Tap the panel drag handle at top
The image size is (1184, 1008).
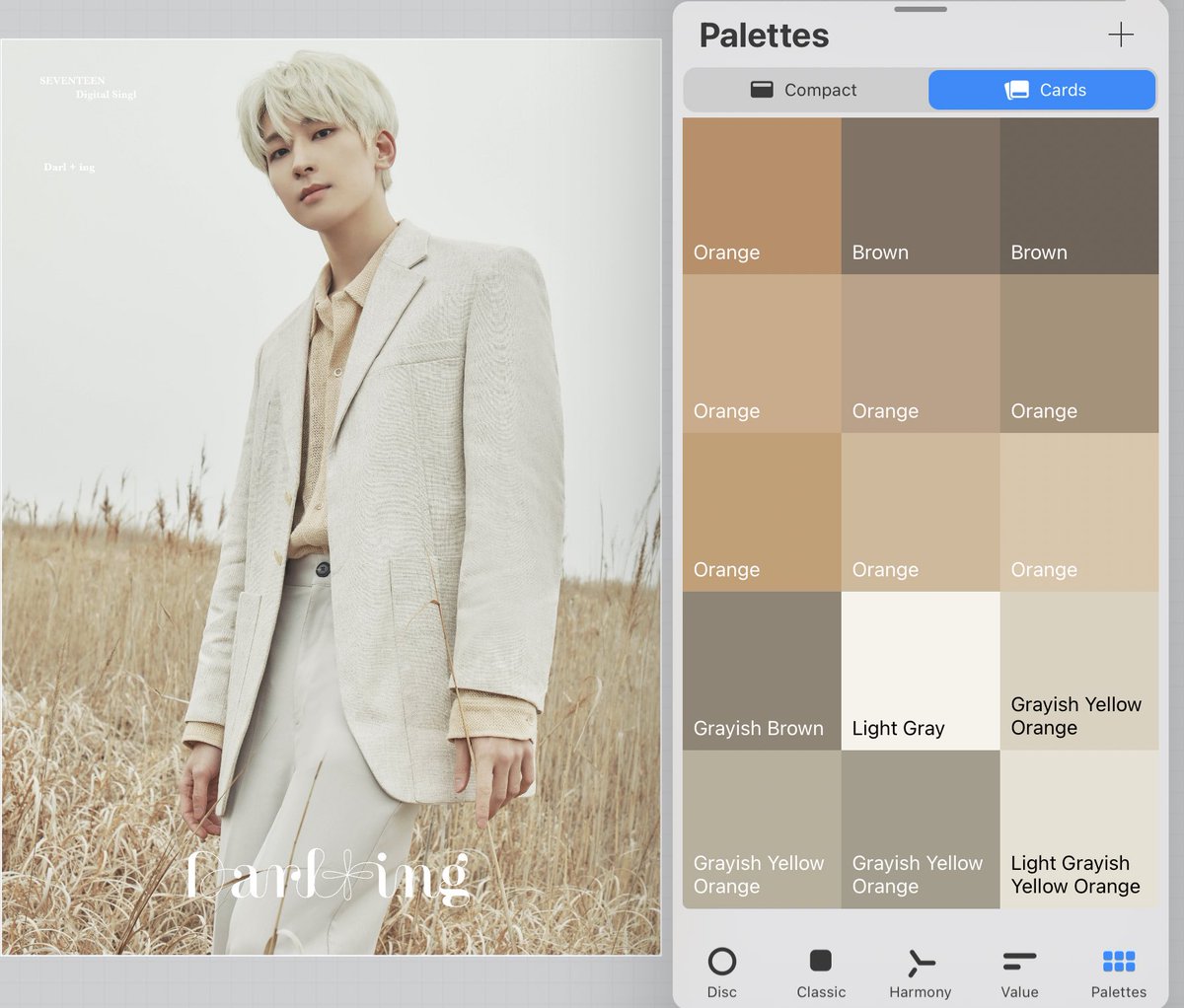(921, 10)
